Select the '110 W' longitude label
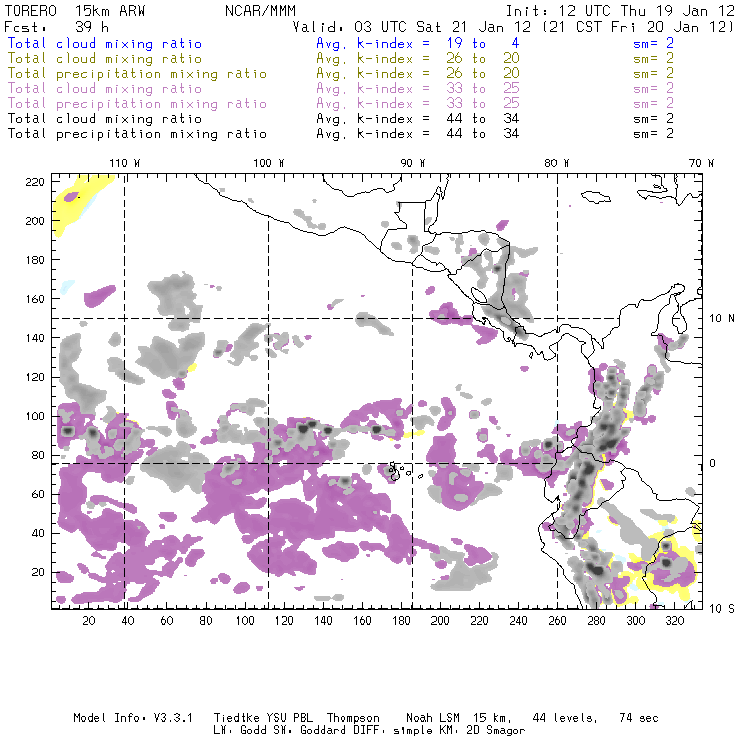 [x=125, y=163]
